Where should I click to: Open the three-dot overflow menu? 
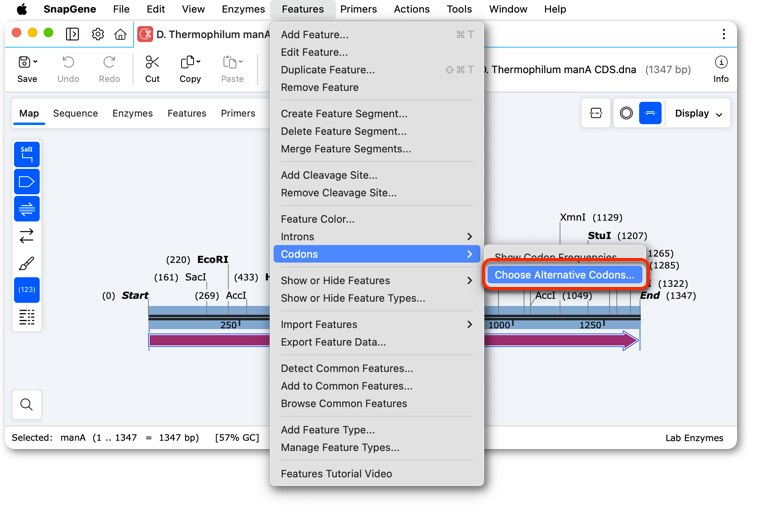click(x=723, y=34)
